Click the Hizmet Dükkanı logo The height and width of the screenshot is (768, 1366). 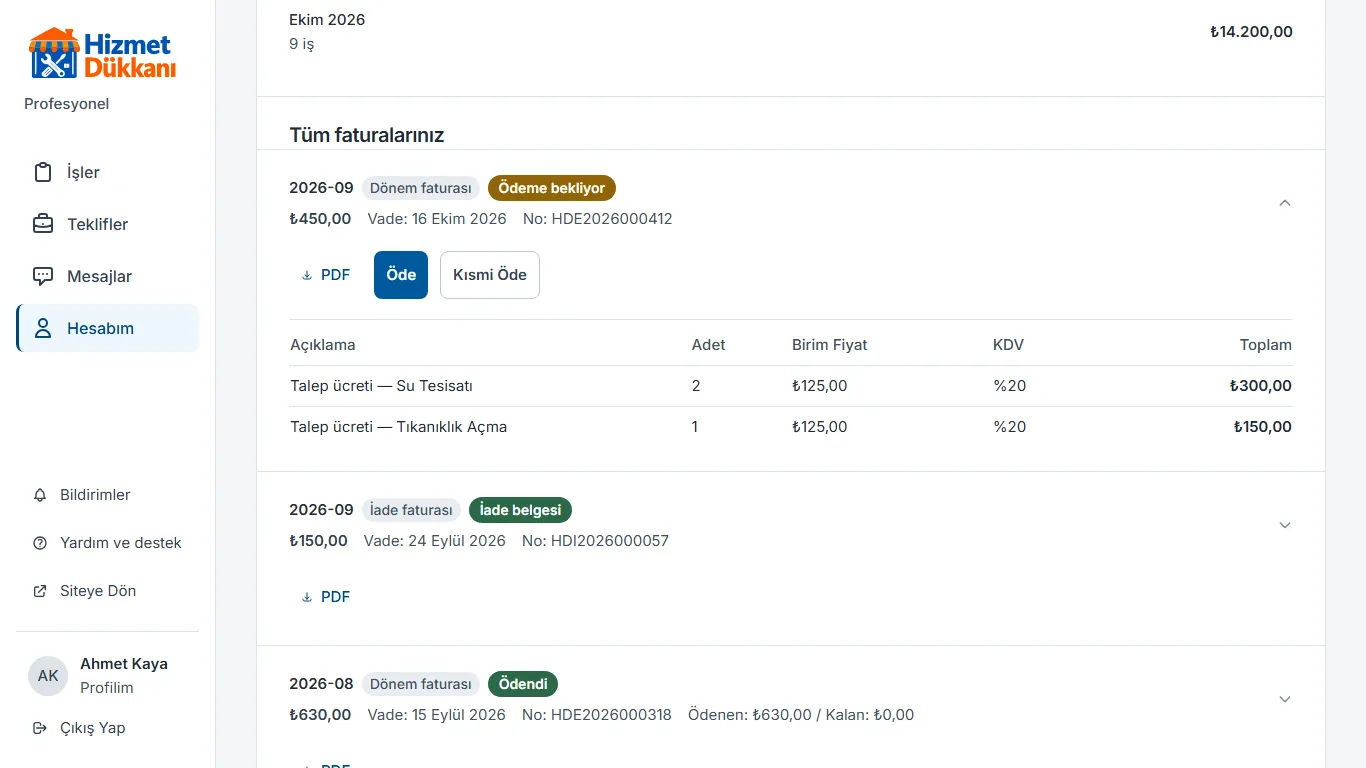click(x=102, y=54)
